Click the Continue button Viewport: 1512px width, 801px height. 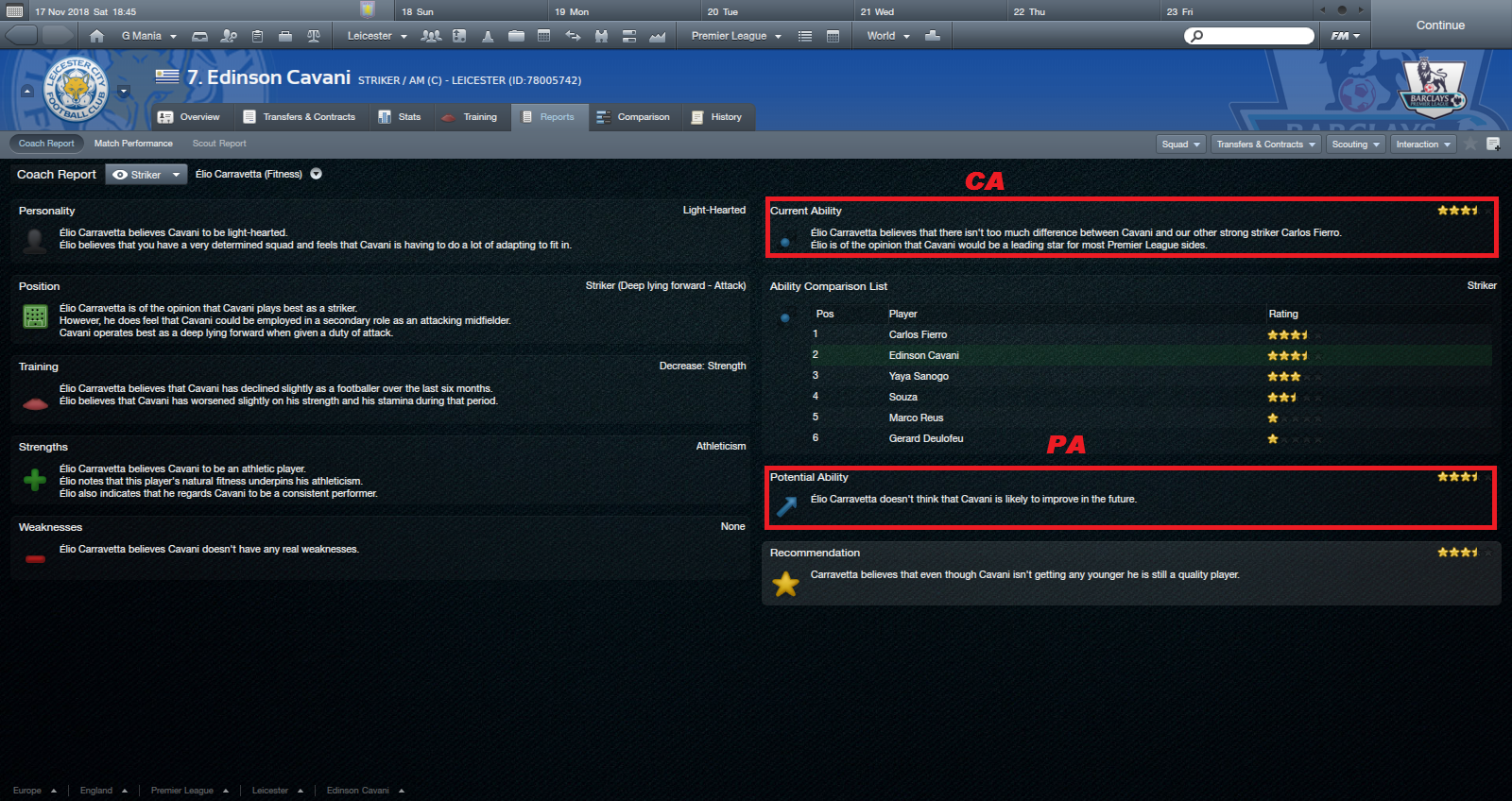pos(1440,26)
